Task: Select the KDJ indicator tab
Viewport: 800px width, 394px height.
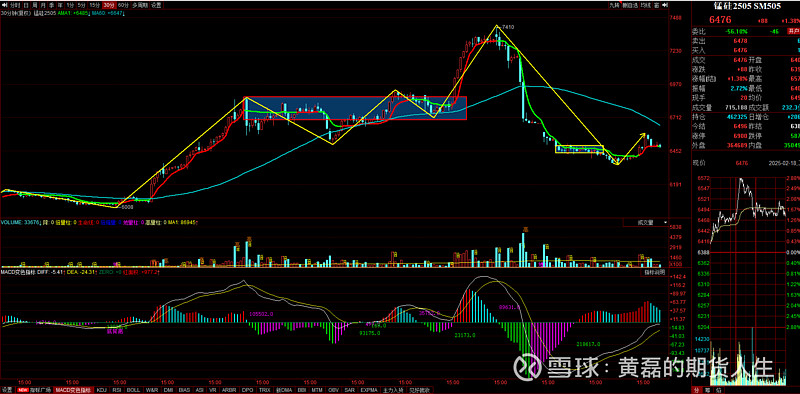Action: tap(102, 390)
